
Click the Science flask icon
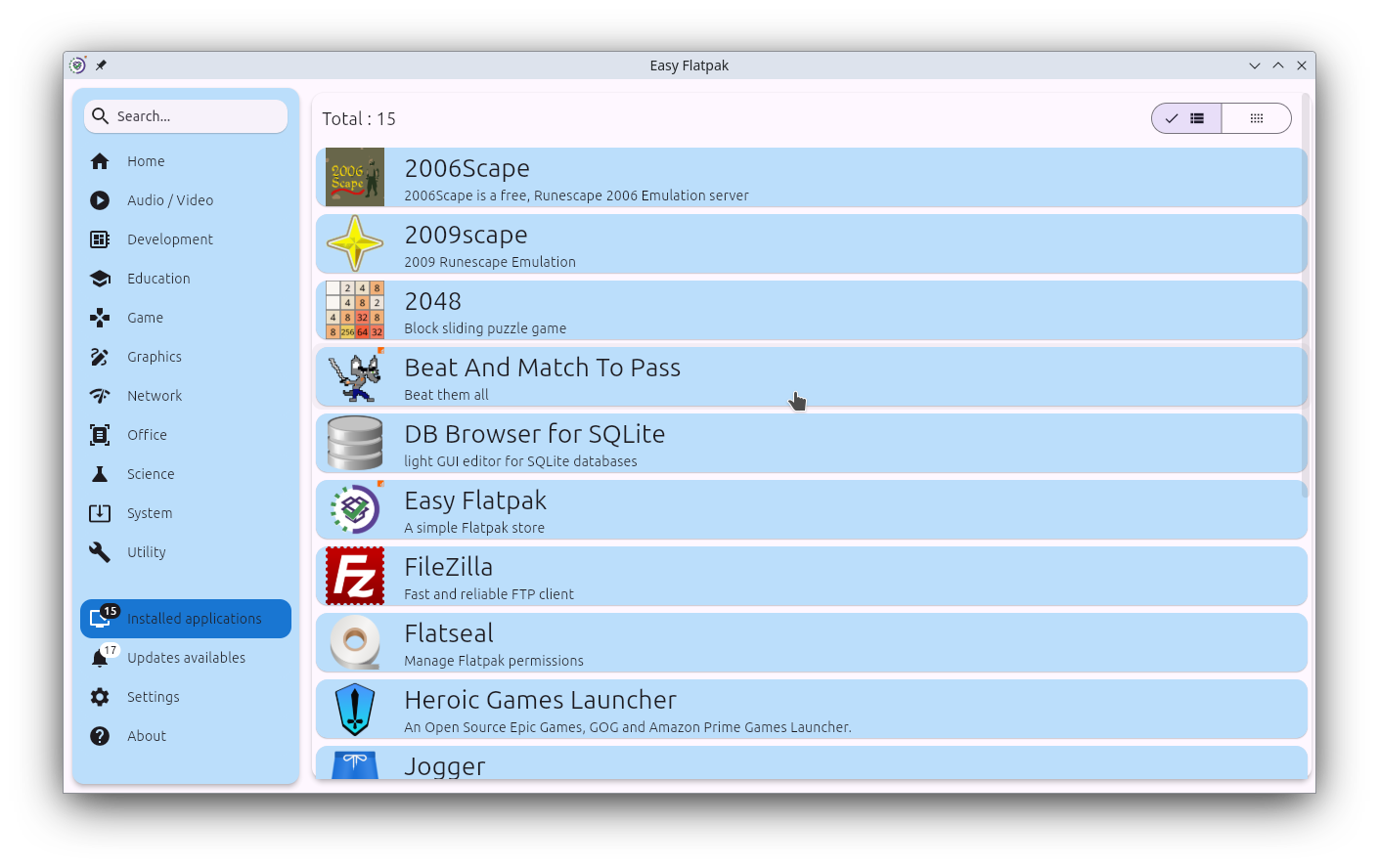point(100,474)
